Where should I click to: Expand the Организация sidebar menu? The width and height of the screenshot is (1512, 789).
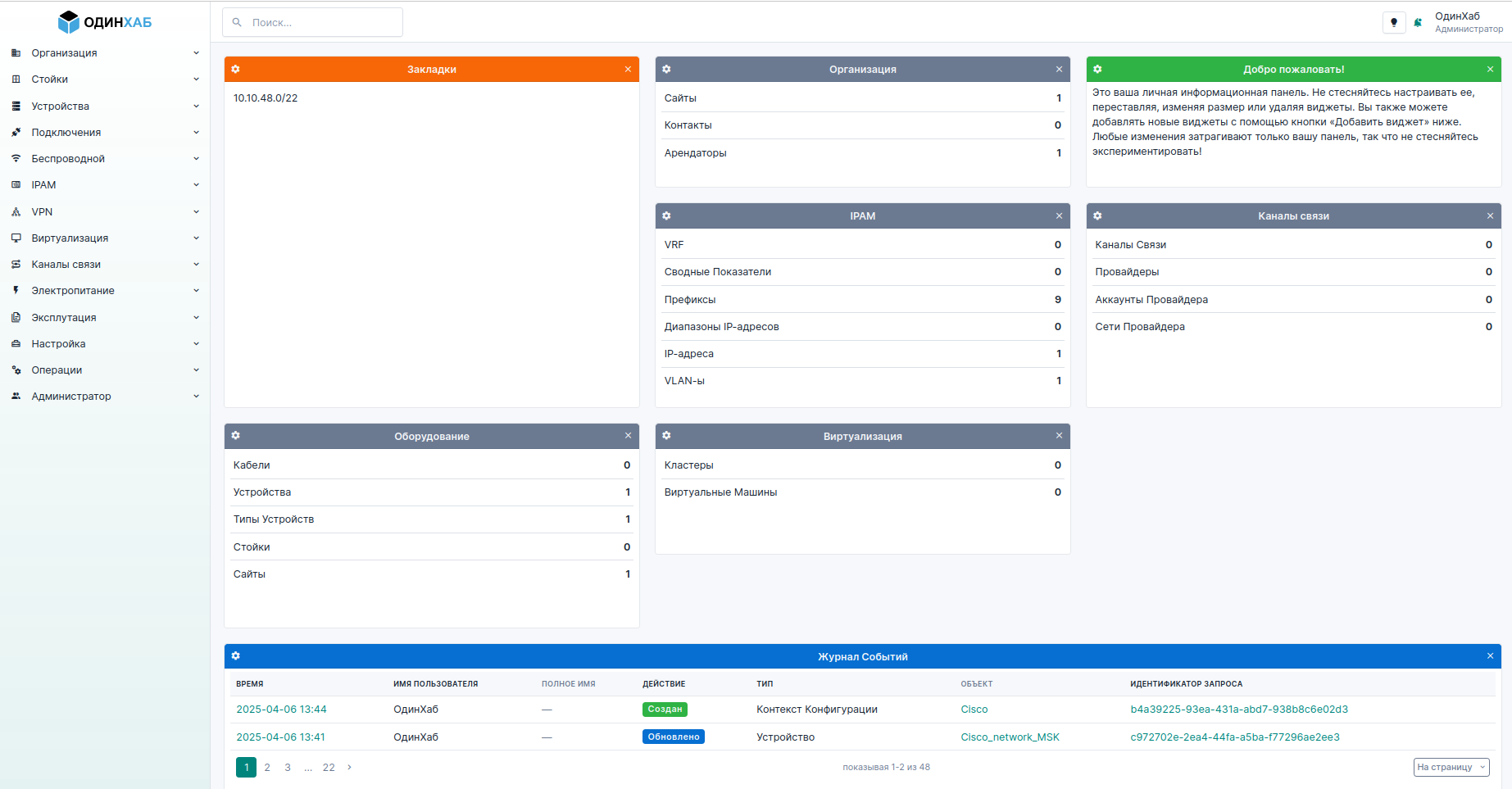coord(105,53)
